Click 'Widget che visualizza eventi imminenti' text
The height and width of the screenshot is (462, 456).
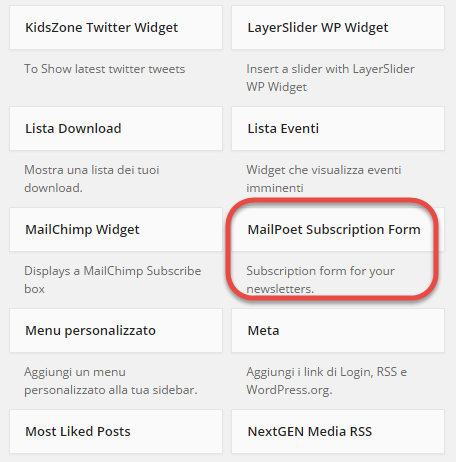(x=324, y=179)
